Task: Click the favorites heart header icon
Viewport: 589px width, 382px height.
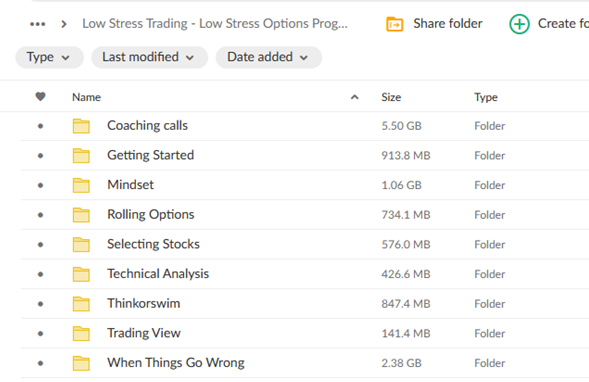Action: point(41,97)
